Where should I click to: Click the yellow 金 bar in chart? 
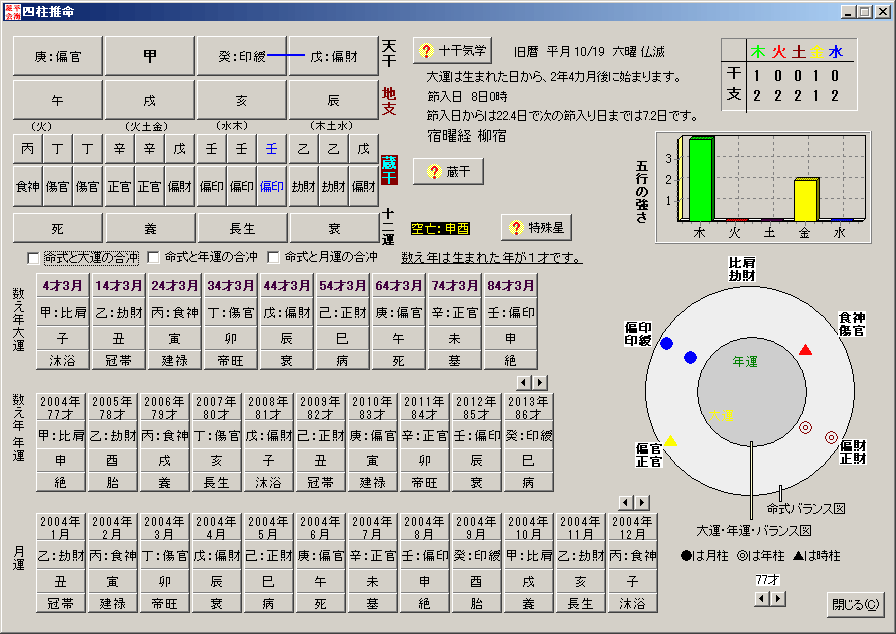coord(806,200)
